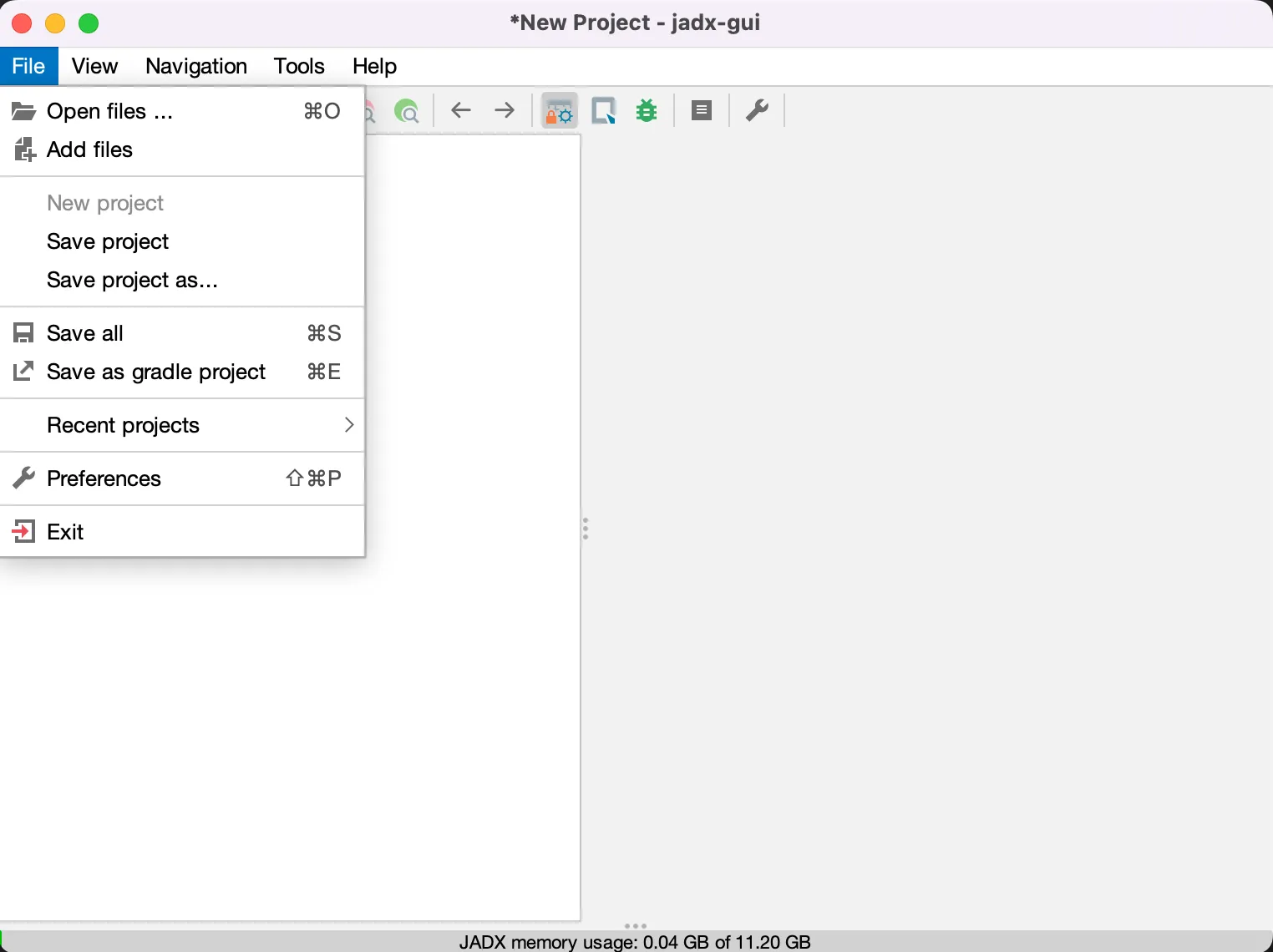
Task: Open the Navigation menu
Action: point(196,66)
